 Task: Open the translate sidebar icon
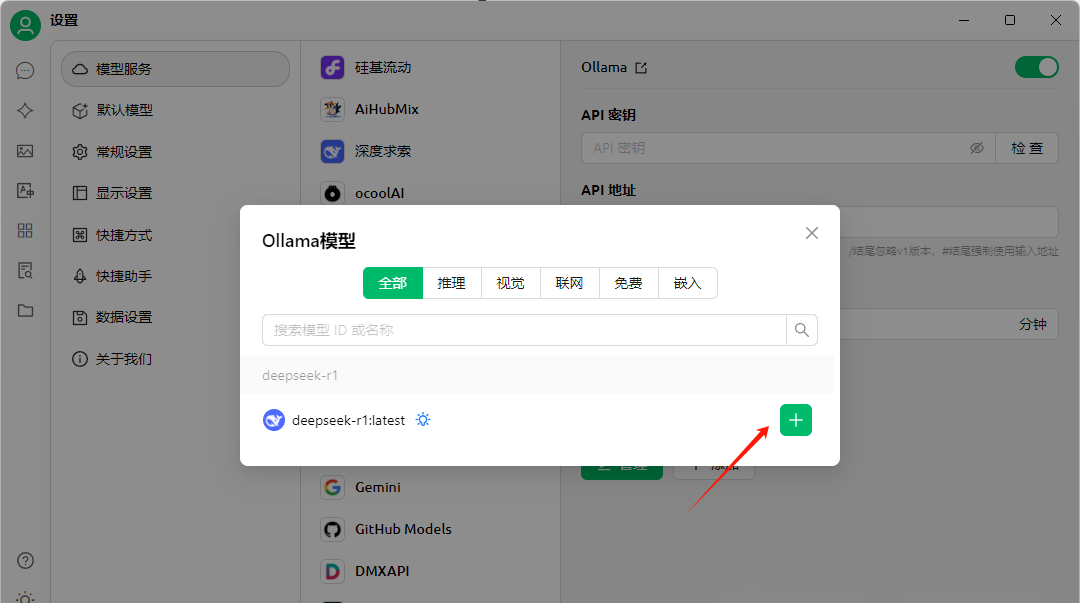coord(25,191)
